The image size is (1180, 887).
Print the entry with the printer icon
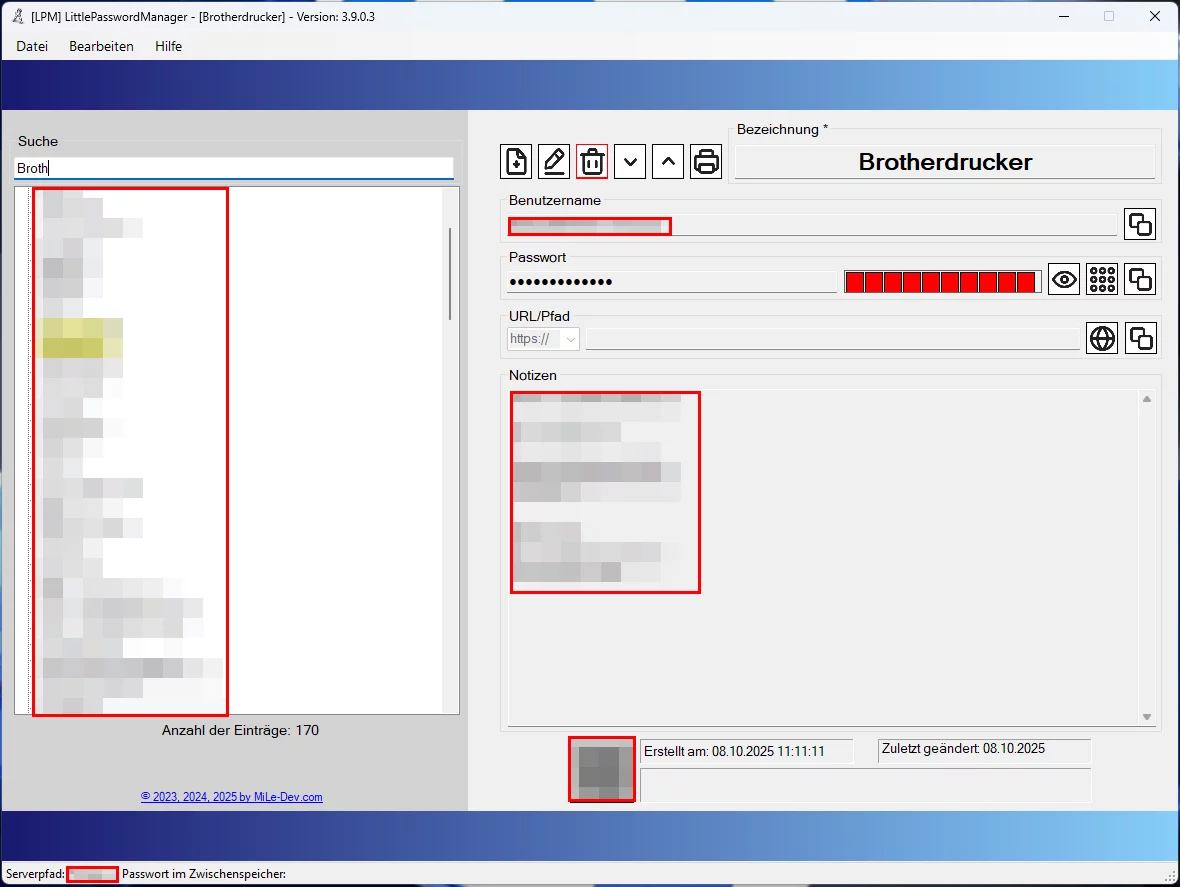(x=706, y=161)
